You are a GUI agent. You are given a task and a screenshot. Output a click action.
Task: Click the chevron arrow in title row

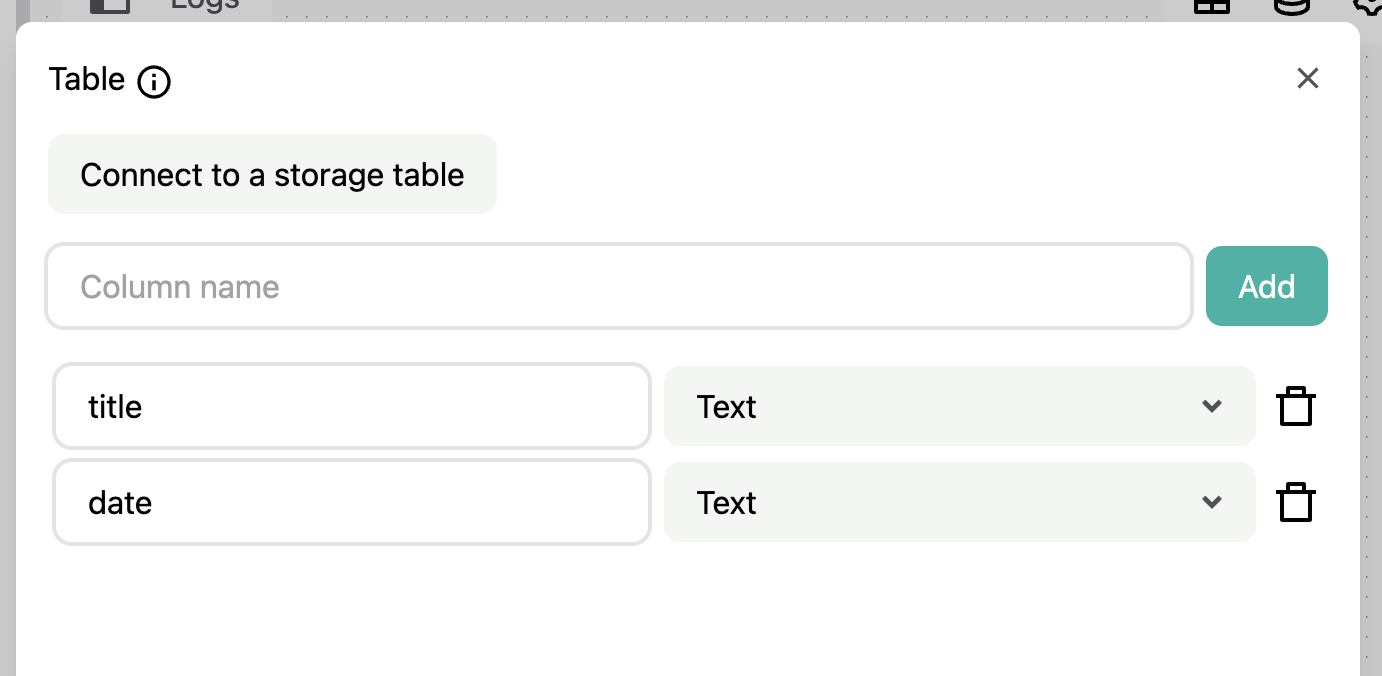click(x=1212, y=407)
